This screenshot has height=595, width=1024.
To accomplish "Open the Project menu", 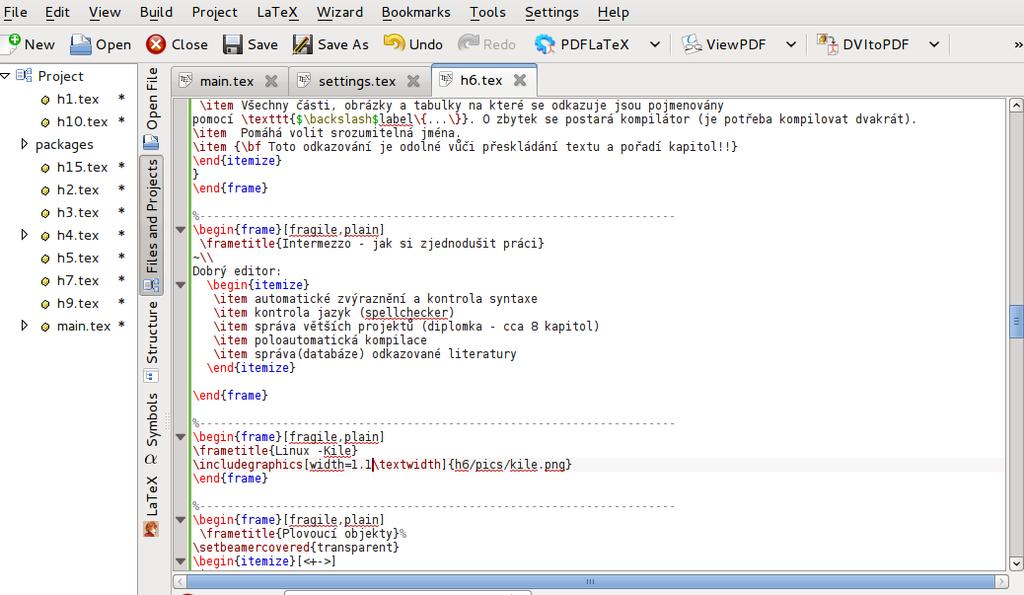I will (x=214, y=12).
